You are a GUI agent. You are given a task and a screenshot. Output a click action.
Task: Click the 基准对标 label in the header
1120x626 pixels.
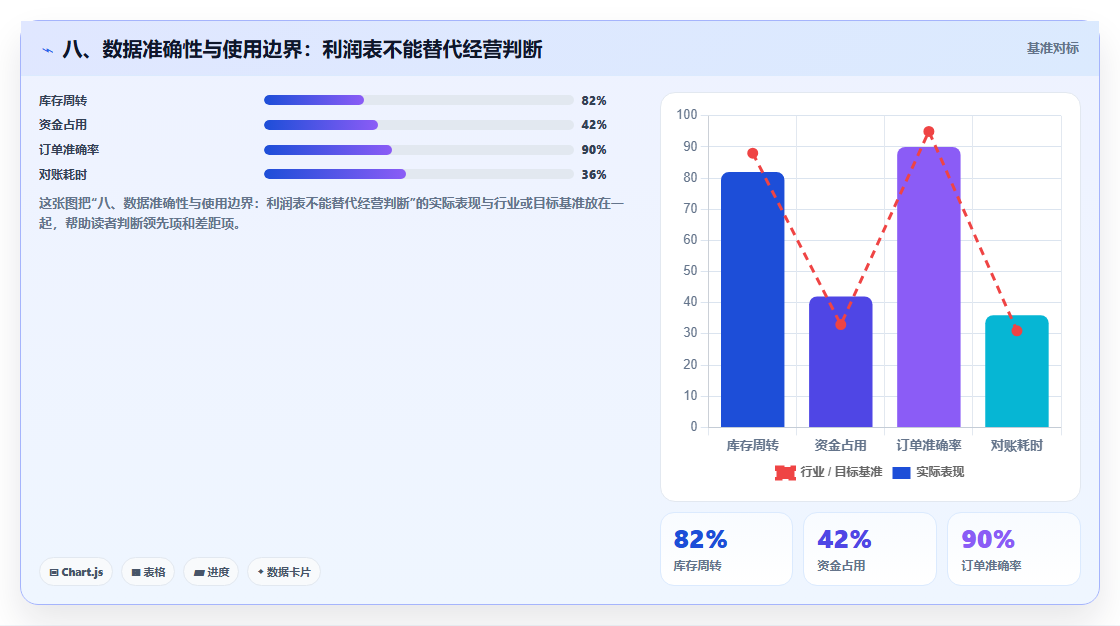(1052, 49)
